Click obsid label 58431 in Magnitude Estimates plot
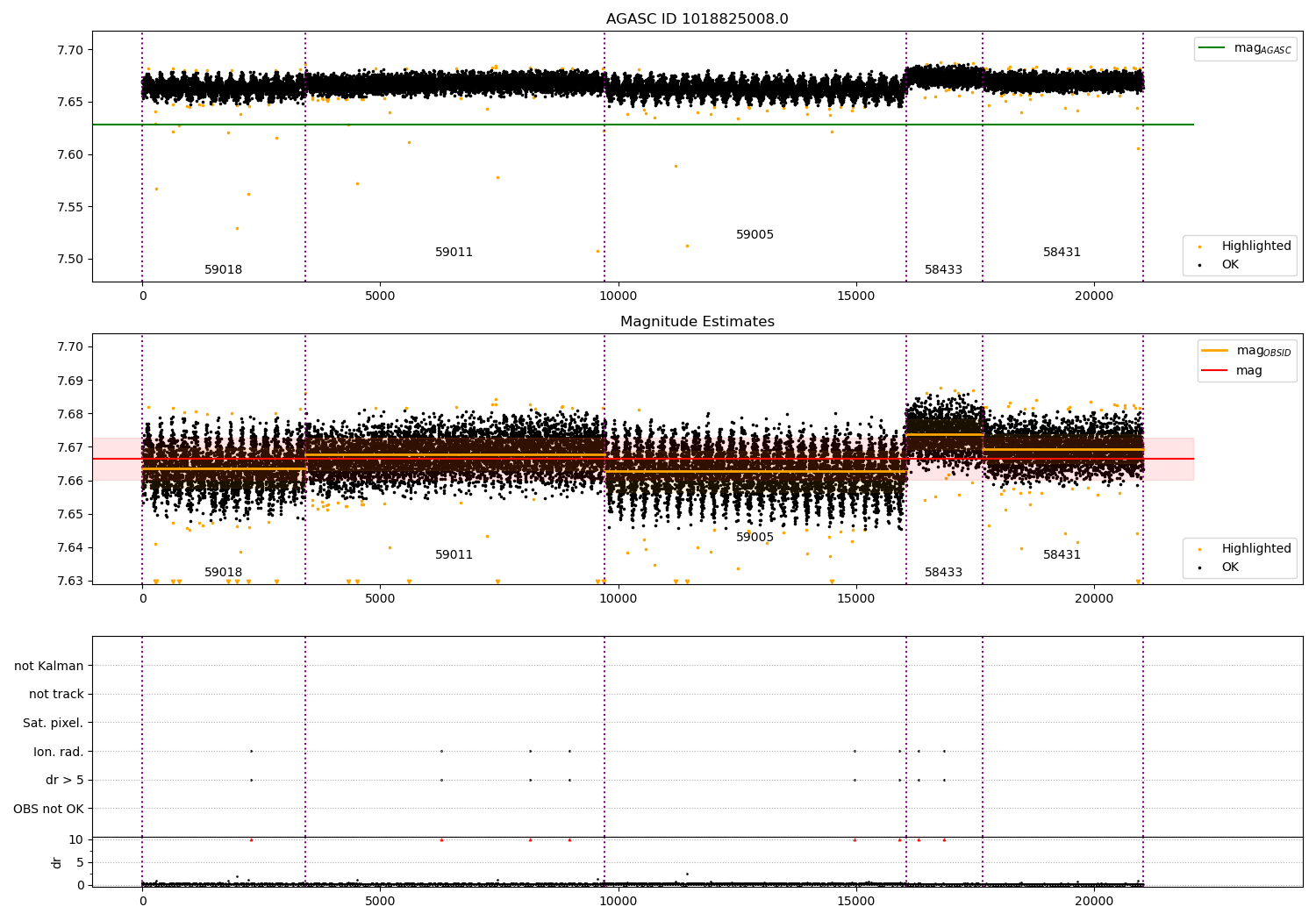The height and width of the screenshot is (921, 1316). [x=1062, y=555]
